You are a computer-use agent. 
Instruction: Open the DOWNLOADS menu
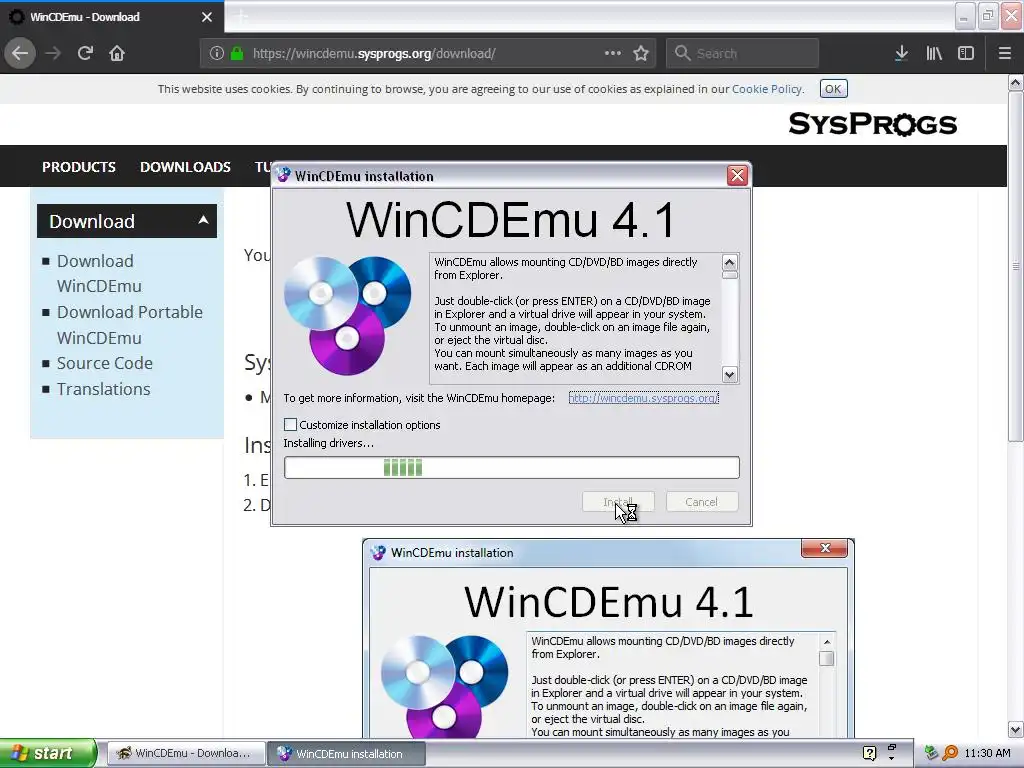[x=185, y=167]
